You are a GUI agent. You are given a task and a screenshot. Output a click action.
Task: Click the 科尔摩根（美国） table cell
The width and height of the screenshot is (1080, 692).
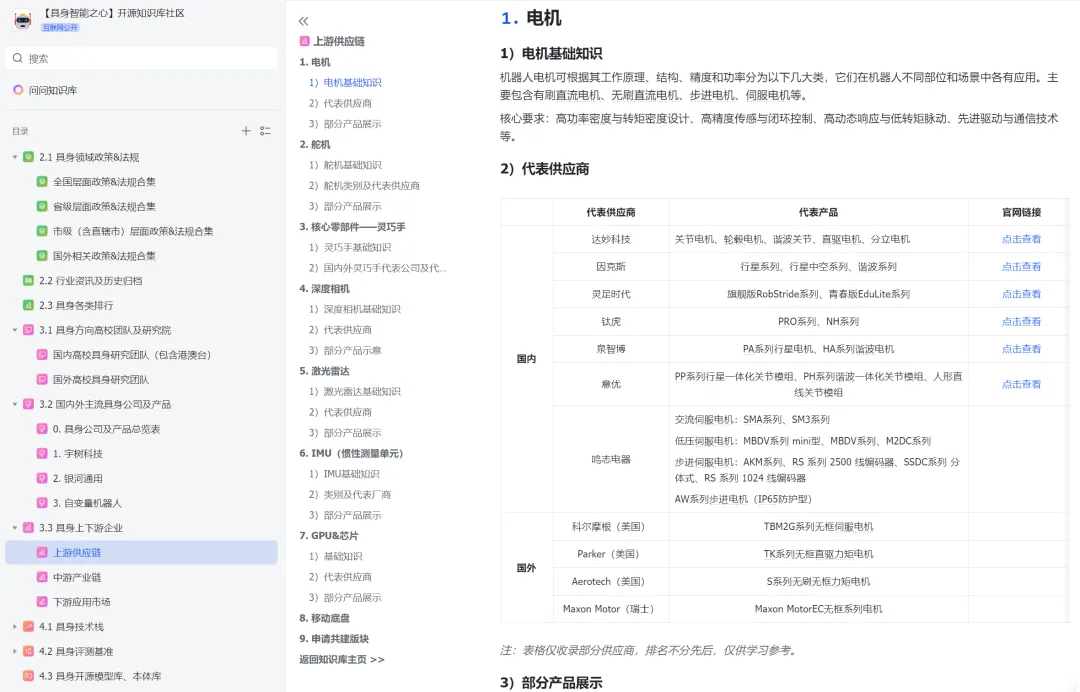(x=611, y=527)
